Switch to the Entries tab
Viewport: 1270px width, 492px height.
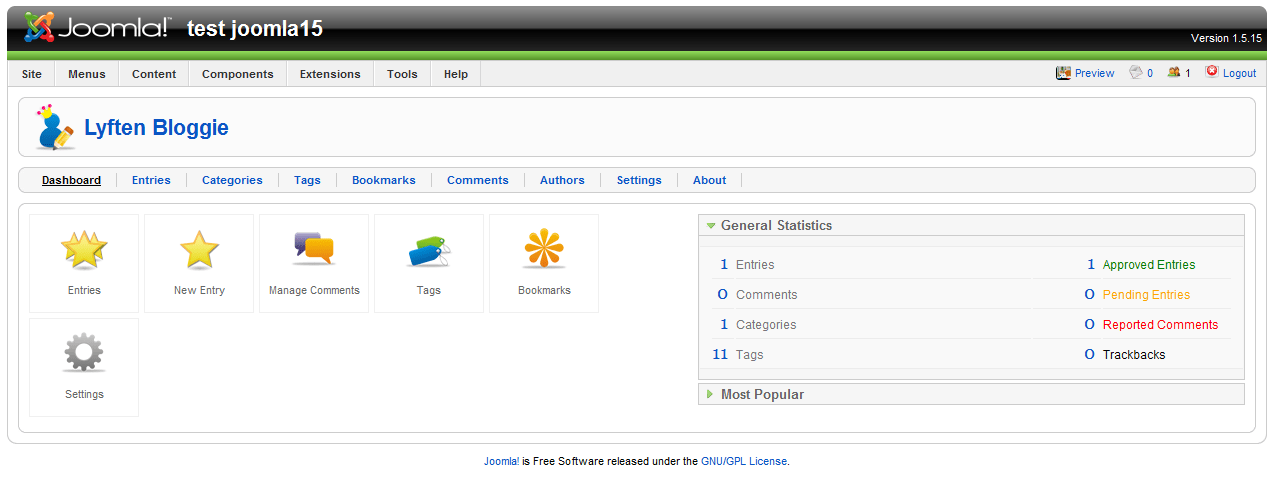pos(151,180)
